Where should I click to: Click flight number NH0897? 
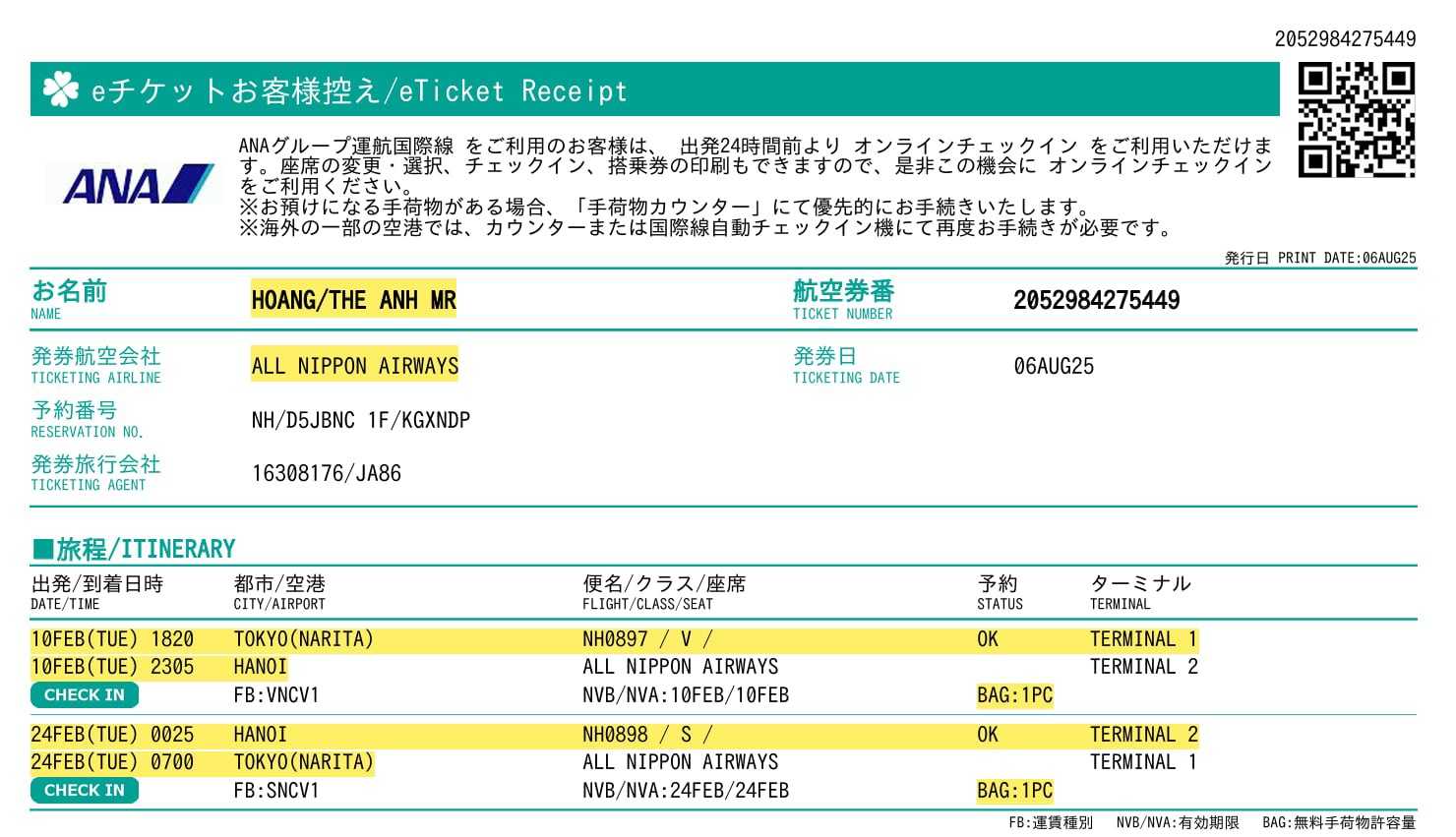615,639
